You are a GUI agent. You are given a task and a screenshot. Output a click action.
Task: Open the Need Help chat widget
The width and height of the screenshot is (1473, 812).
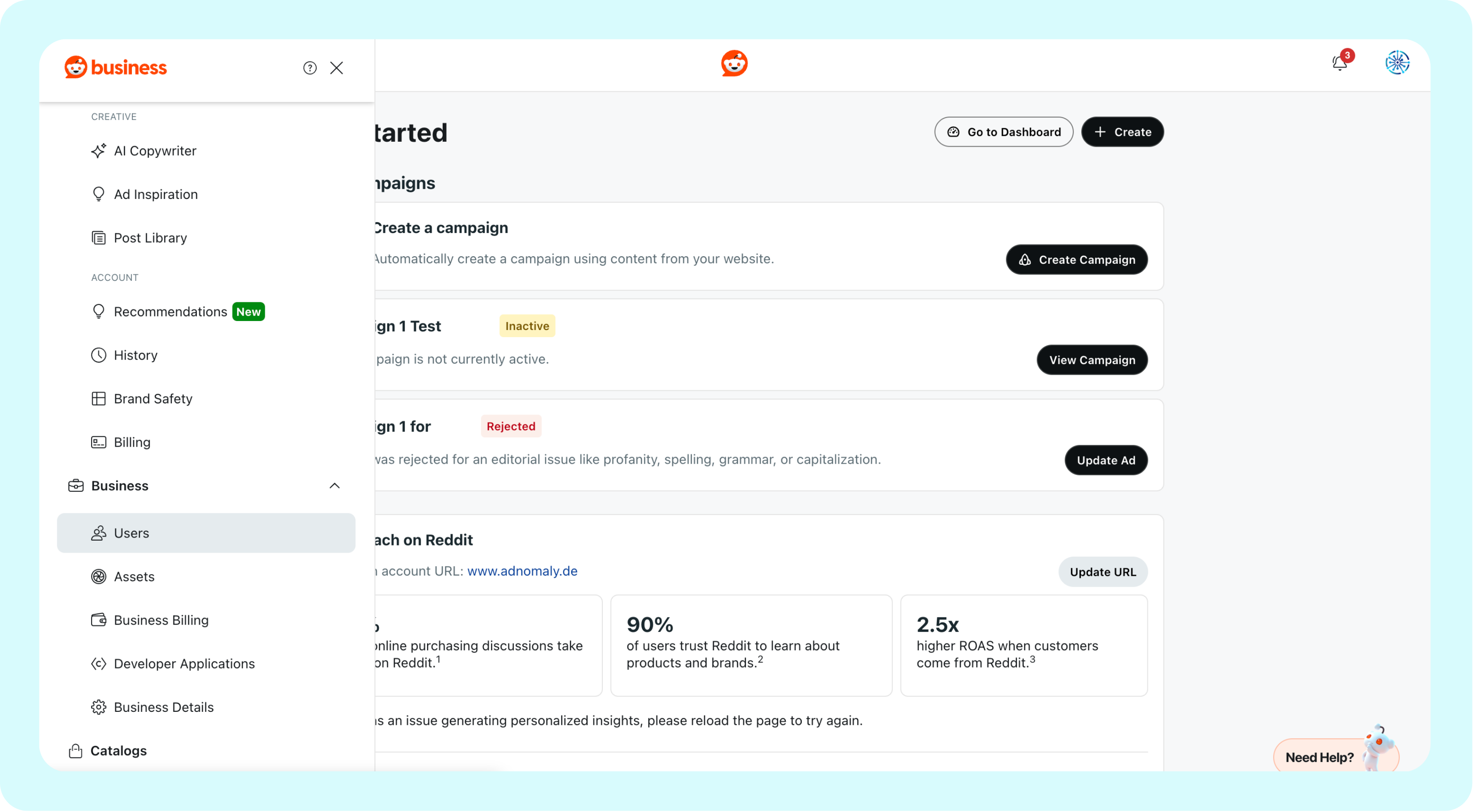(1320, 757)
